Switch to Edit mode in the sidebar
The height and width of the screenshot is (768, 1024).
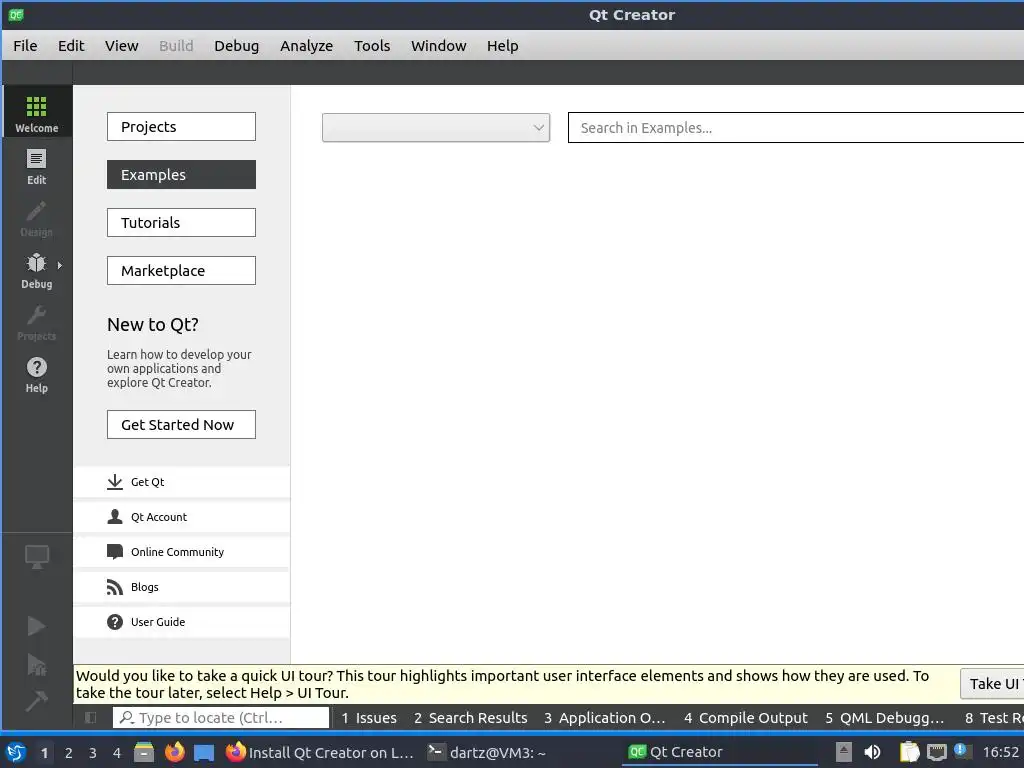click(37, 167)
